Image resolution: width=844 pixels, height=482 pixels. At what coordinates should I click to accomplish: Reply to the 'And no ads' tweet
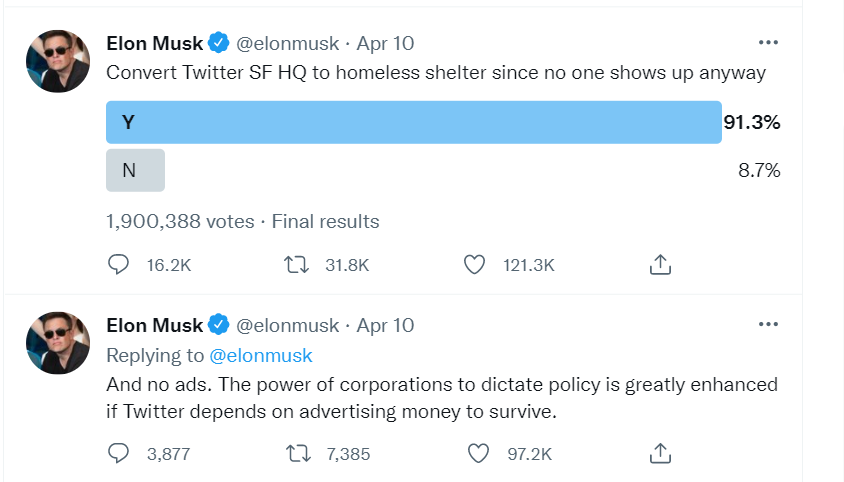[119, 453]
